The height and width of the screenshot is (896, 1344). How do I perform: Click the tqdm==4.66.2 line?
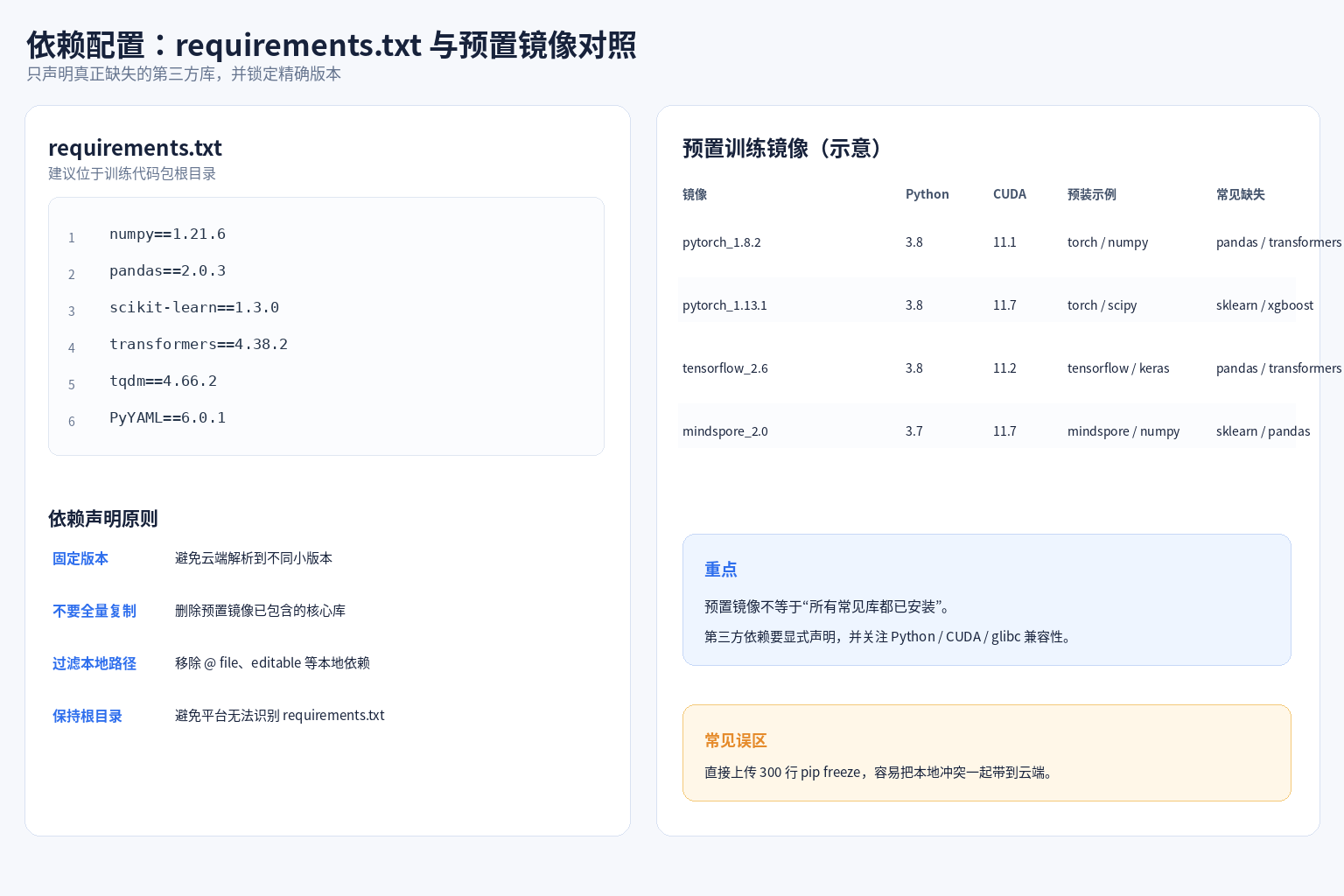[163, 381]
